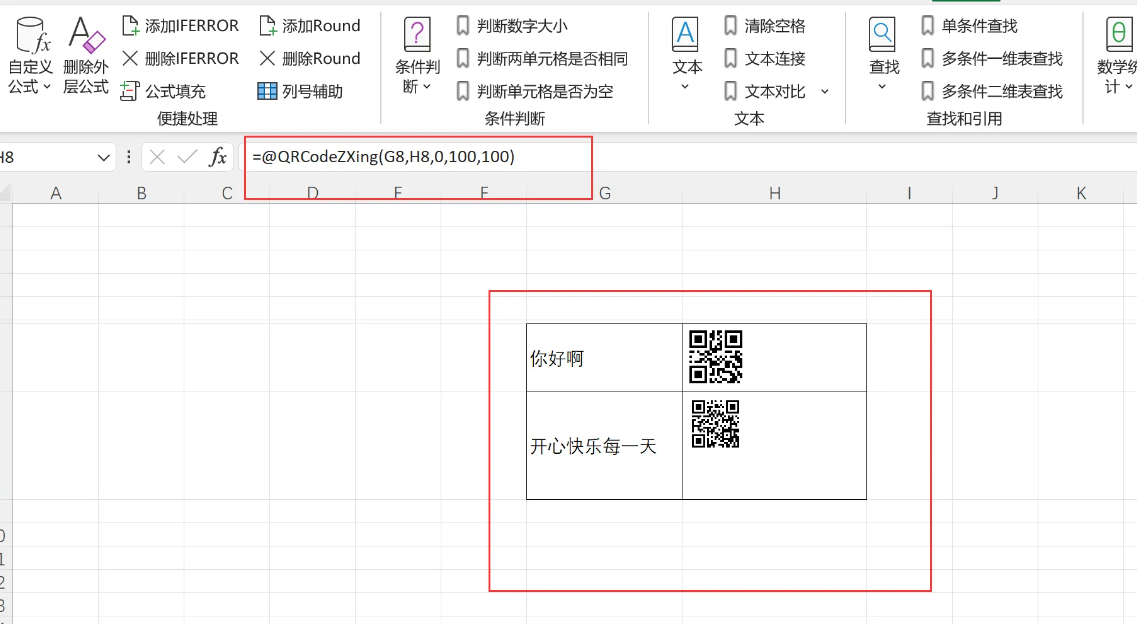Open the 数学统计 theta book tool
Screen dimensions: 1137x624
pos(1117,57)
